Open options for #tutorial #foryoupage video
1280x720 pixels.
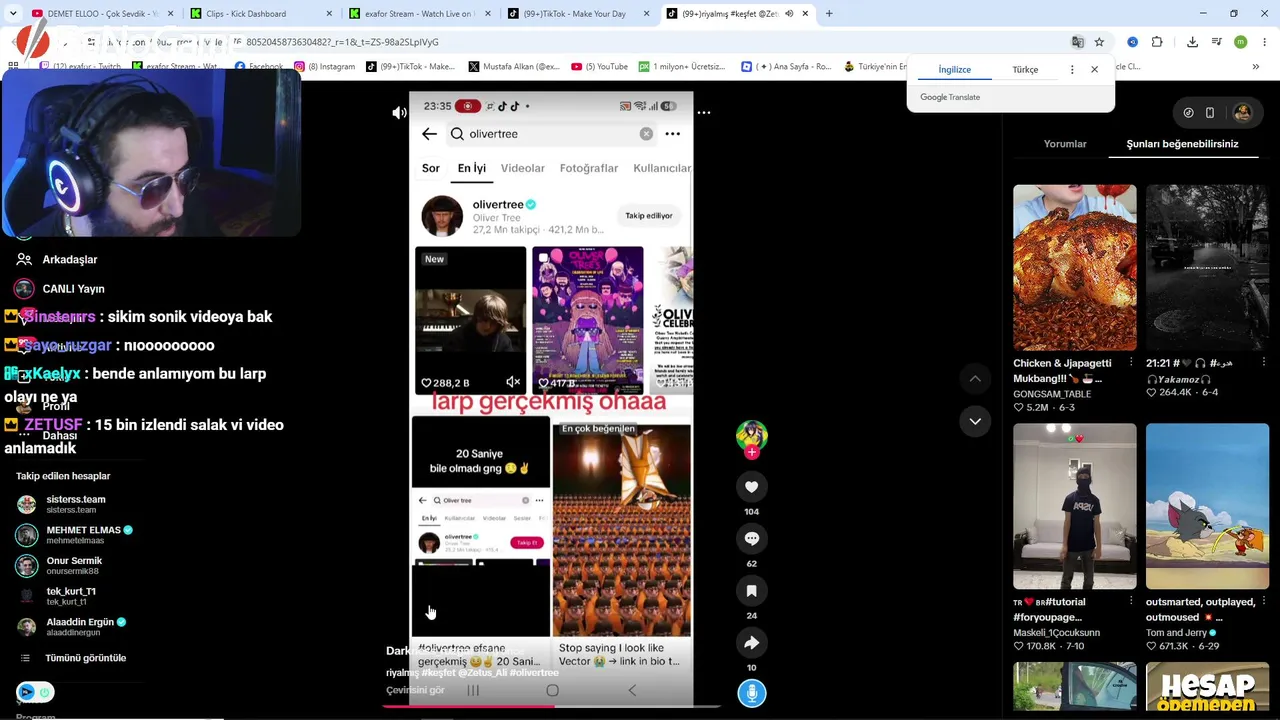pyautogui.click(x=1131, y=602)
